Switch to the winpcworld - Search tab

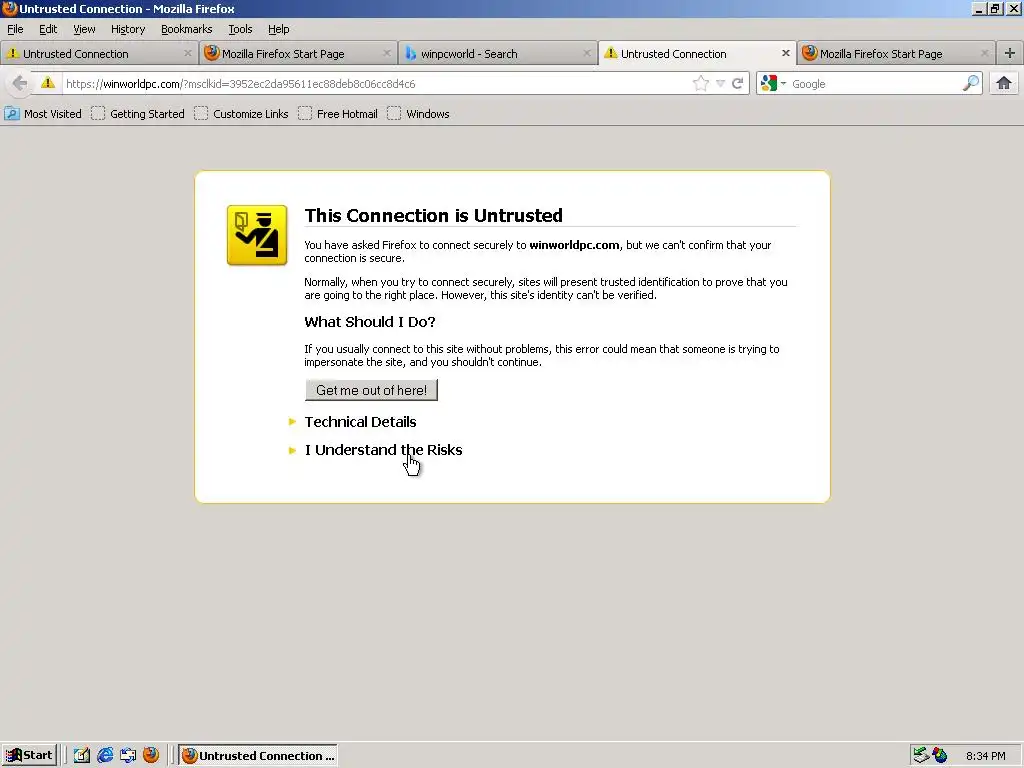(x=497, y=54)
